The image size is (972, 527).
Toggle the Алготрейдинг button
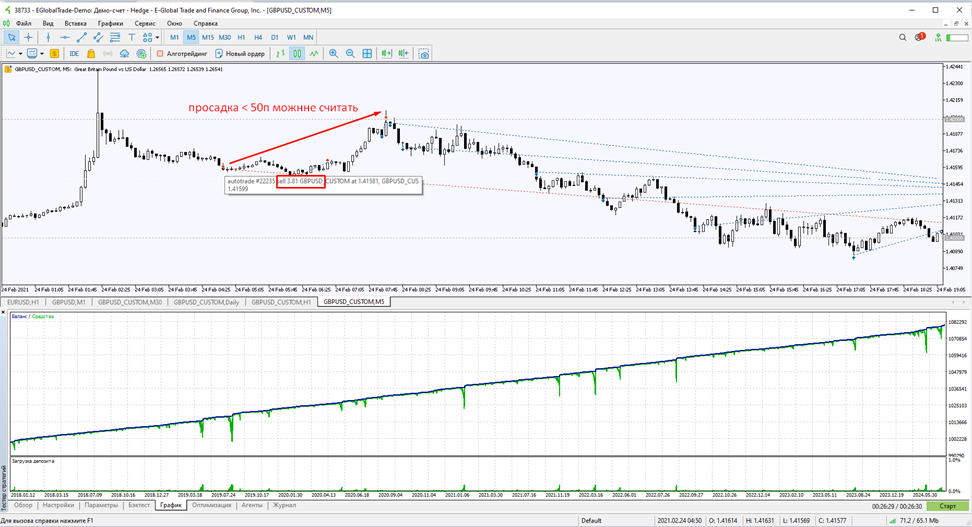click(182, 54)
